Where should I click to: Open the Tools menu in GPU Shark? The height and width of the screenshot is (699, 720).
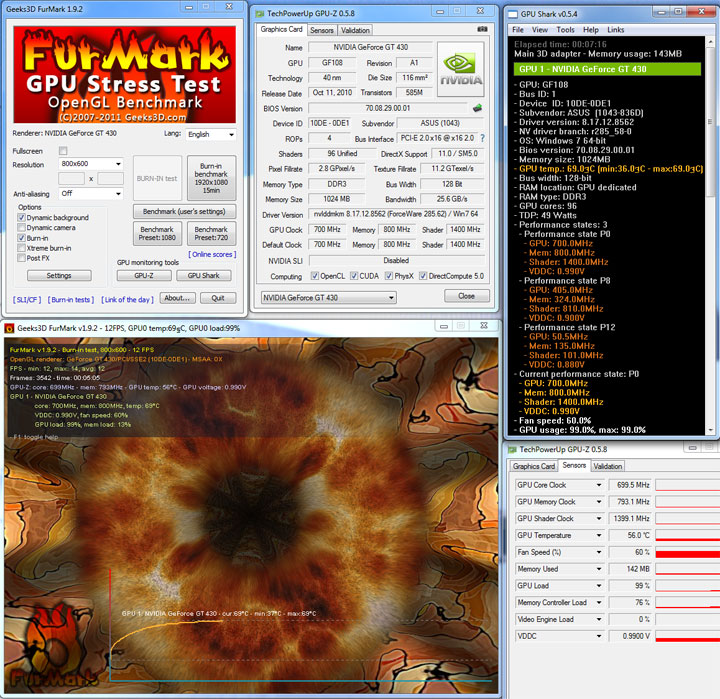click(x=565, y=29)
